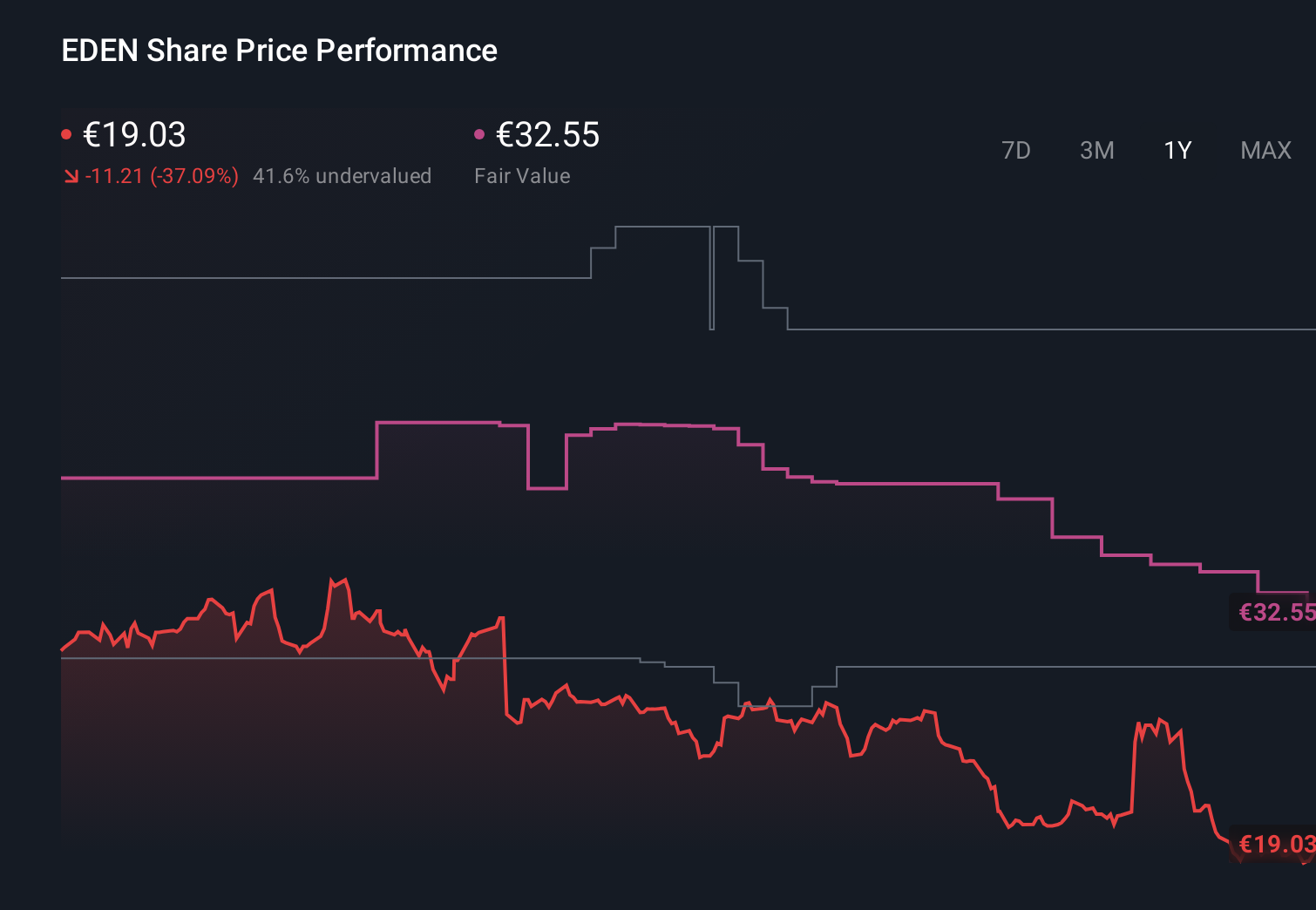
Task: Switch to the 7D time range
Action: pos(1016,150)
